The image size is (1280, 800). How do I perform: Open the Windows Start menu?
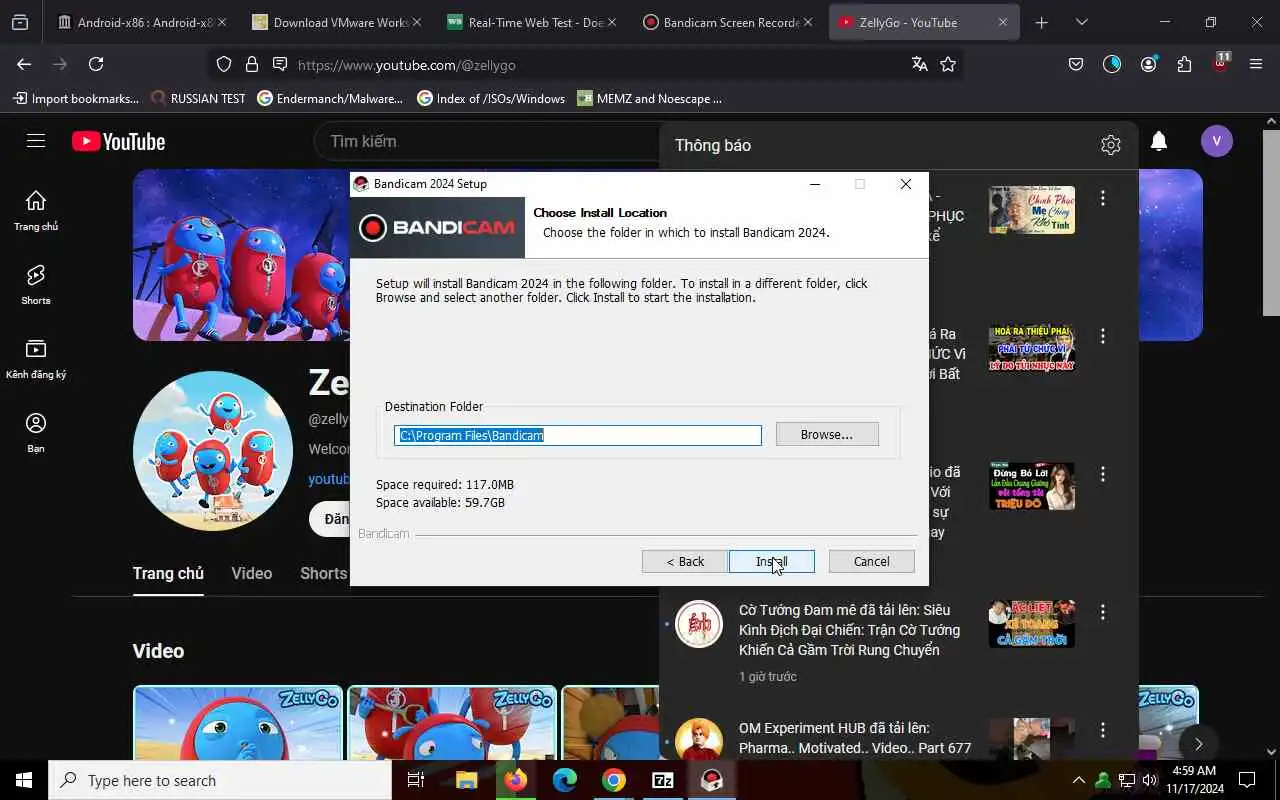coord(24,780)
